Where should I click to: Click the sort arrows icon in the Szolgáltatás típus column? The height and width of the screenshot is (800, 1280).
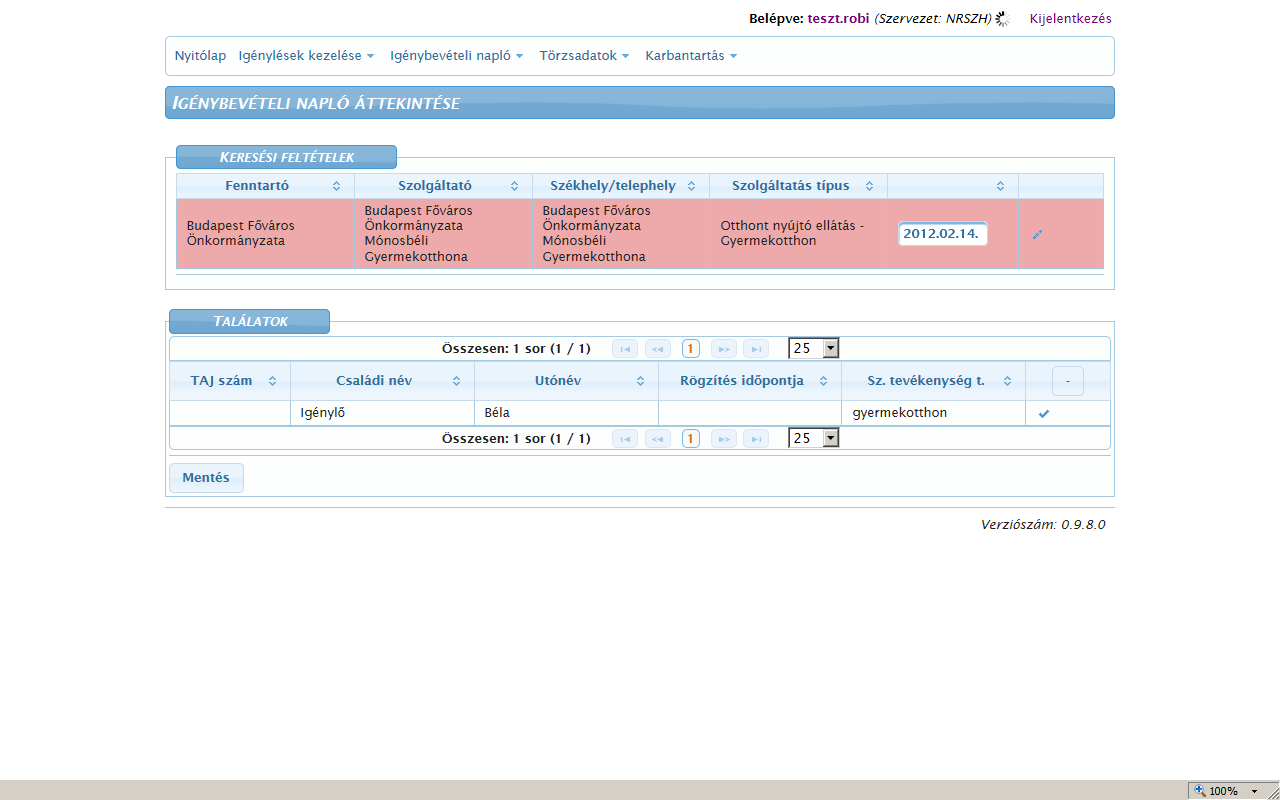869,186
